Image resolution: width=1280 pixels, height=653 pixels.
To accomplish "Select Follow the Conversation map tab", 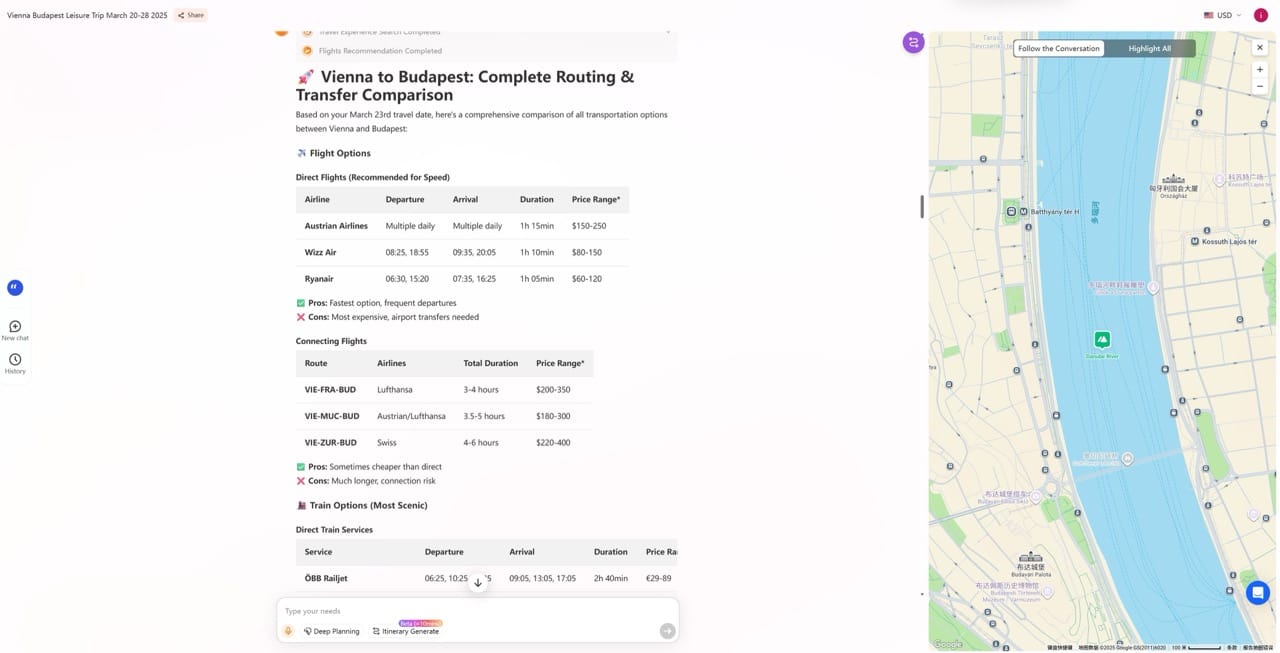I will (x=1059, y=48).
